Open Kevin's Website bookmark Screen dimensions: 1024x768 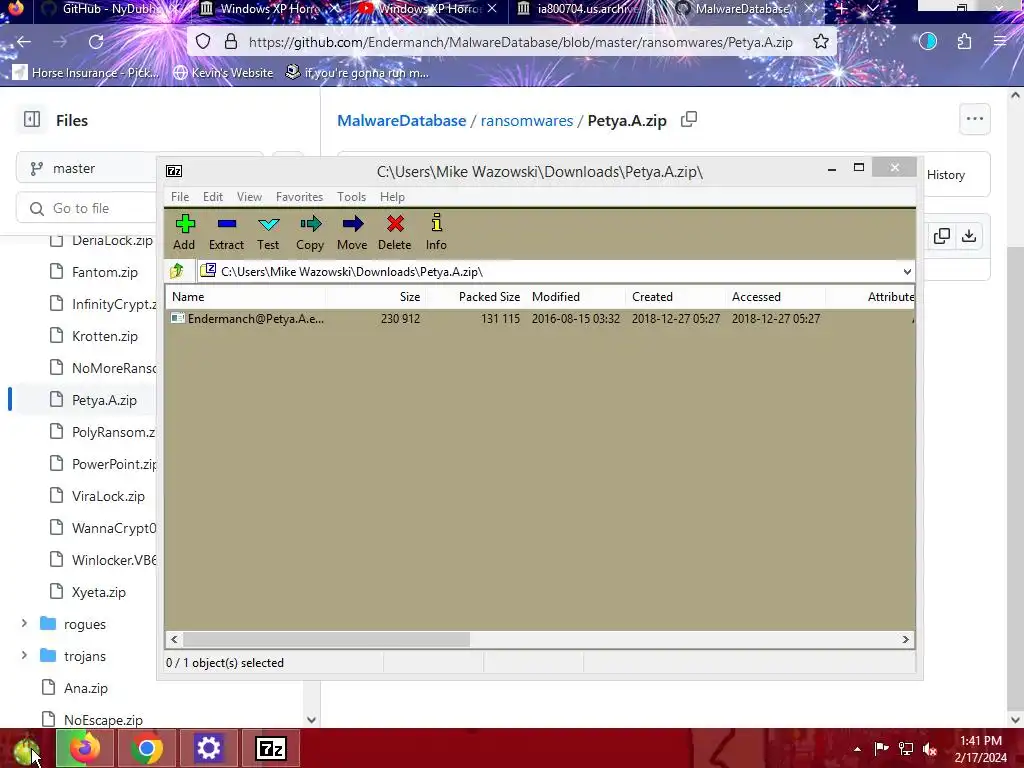(223, 72)
